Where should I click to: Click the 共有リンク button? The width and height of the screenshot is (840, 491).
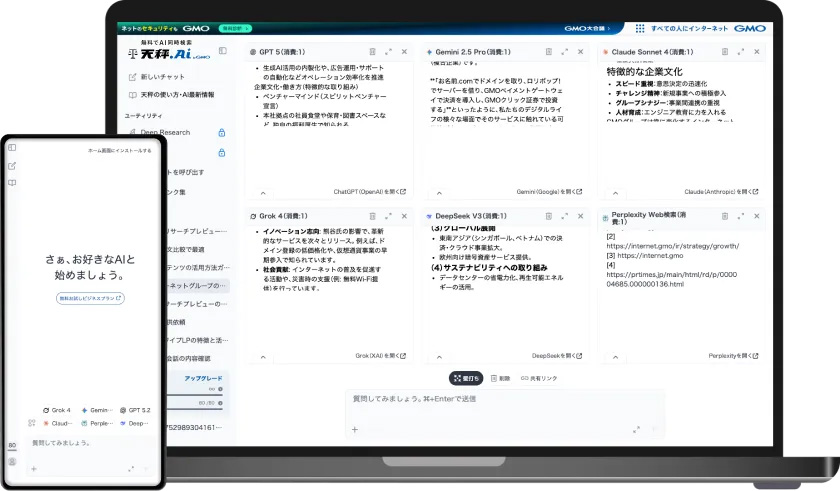point(539,378)
